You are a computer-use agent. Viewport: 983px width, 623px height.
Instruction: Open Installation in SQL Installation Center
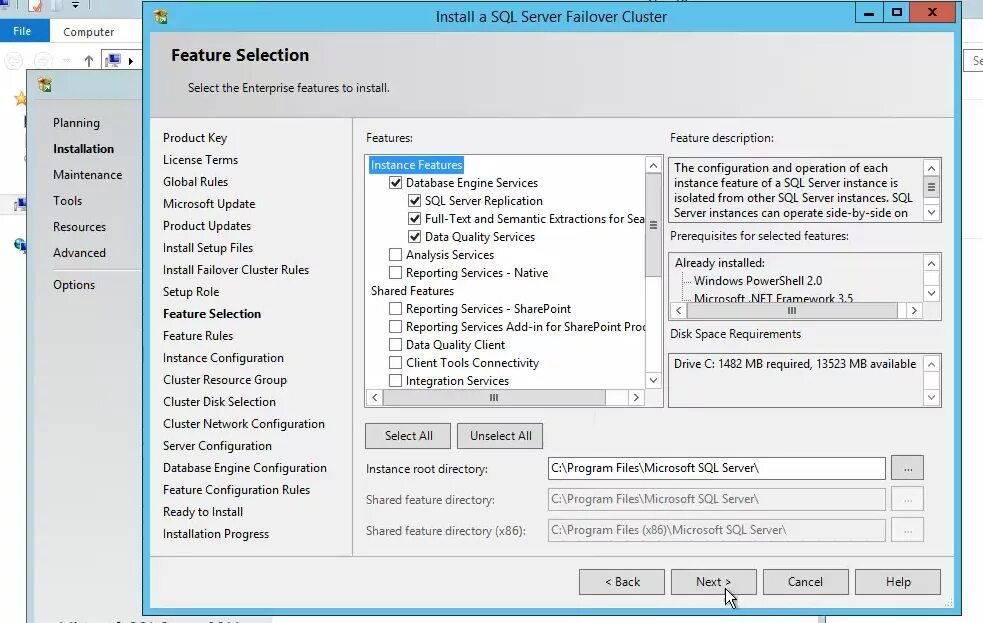click(x=83, y=149)
